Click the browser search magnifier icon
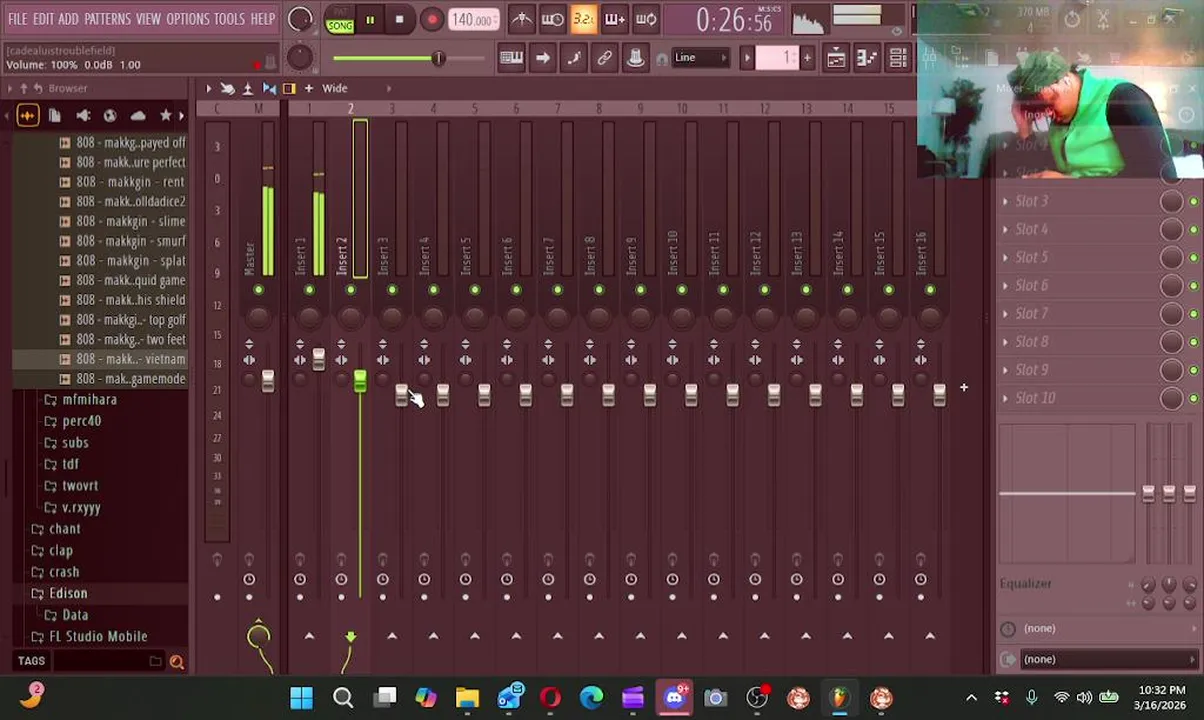1204x720 pixels. 176,661
